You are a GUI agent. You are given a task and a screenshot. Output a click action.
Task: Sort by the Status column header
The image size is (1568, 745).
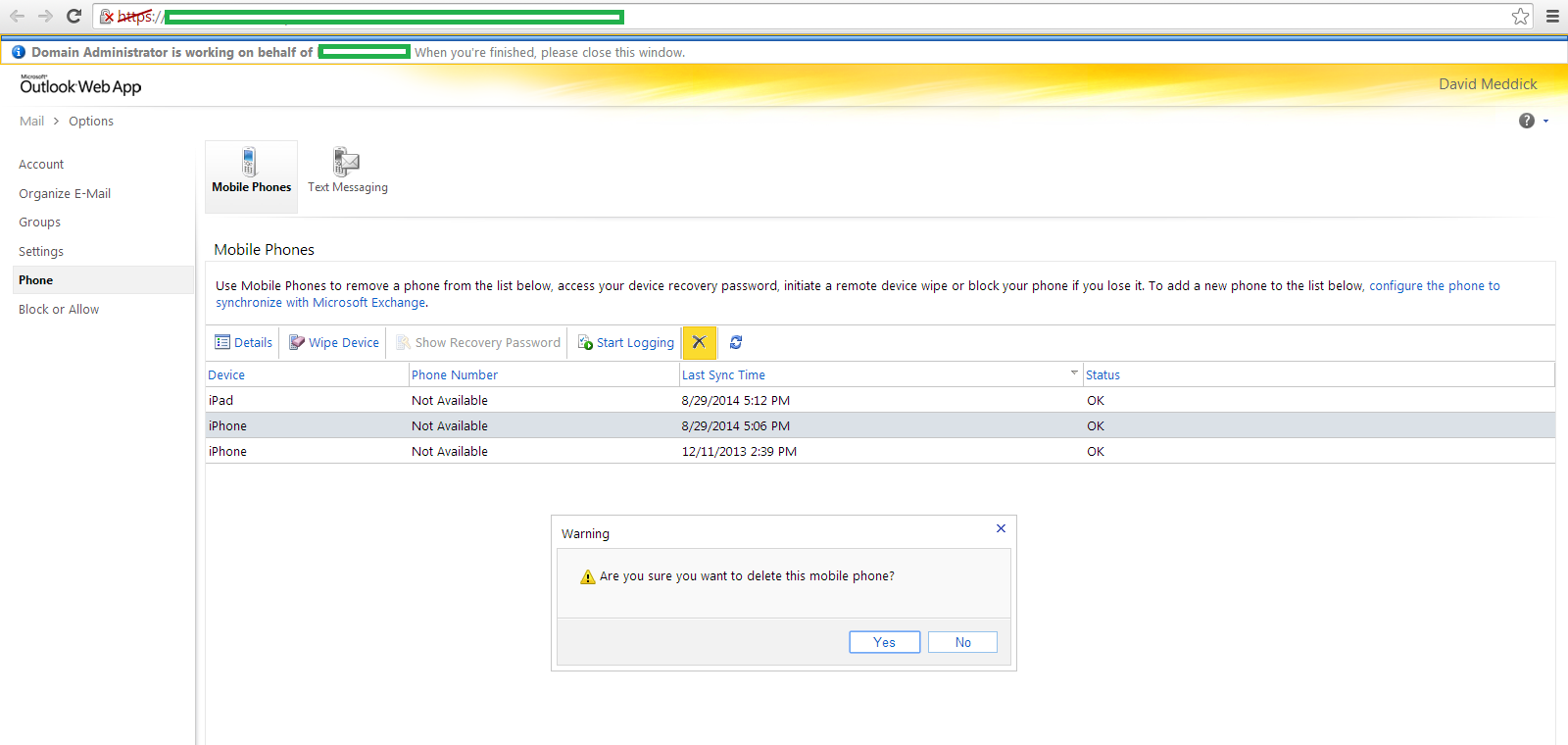tap(1102, 375)
